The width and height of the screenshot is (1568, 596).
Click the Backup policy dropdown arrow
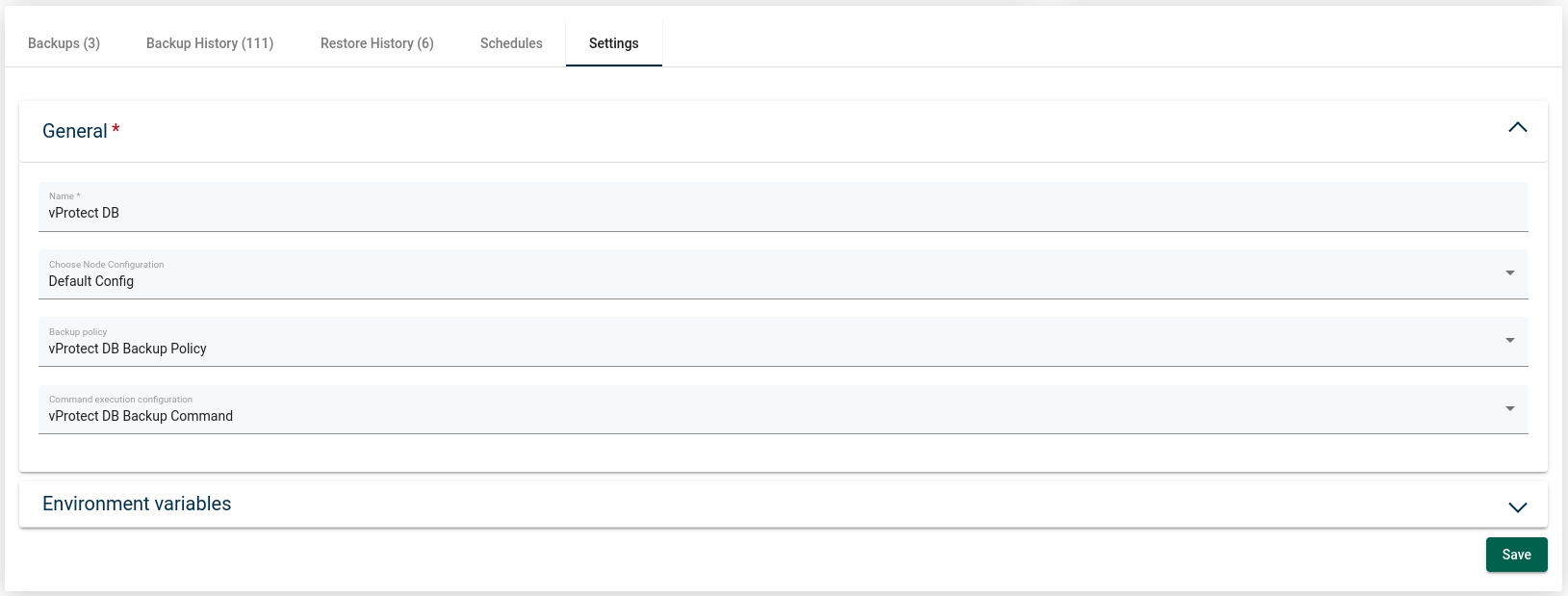tap(1509, 341)
